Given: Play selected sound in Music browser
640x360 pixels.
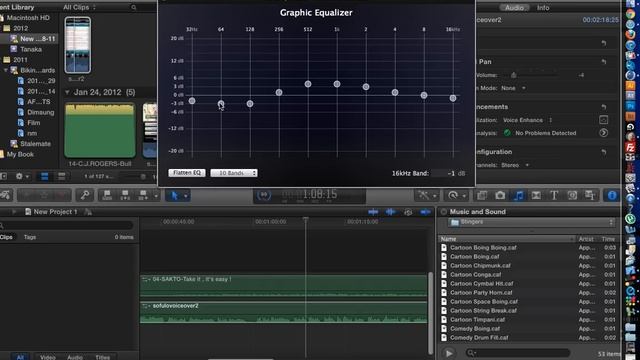Looking at the screenshot, I should (x=449, y=353).
